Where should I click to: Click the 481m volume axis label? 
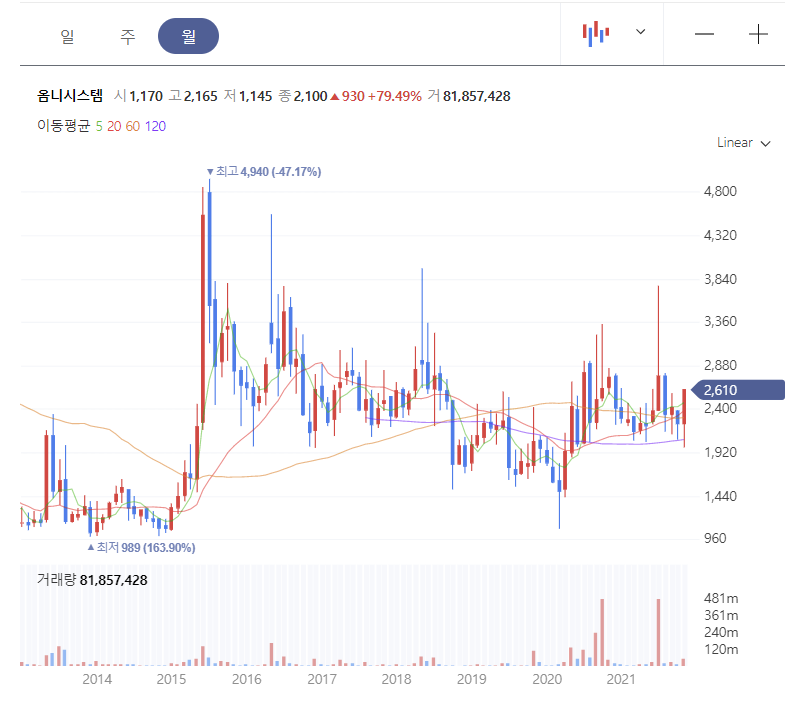pyautogui.click(x=721, y=598)
